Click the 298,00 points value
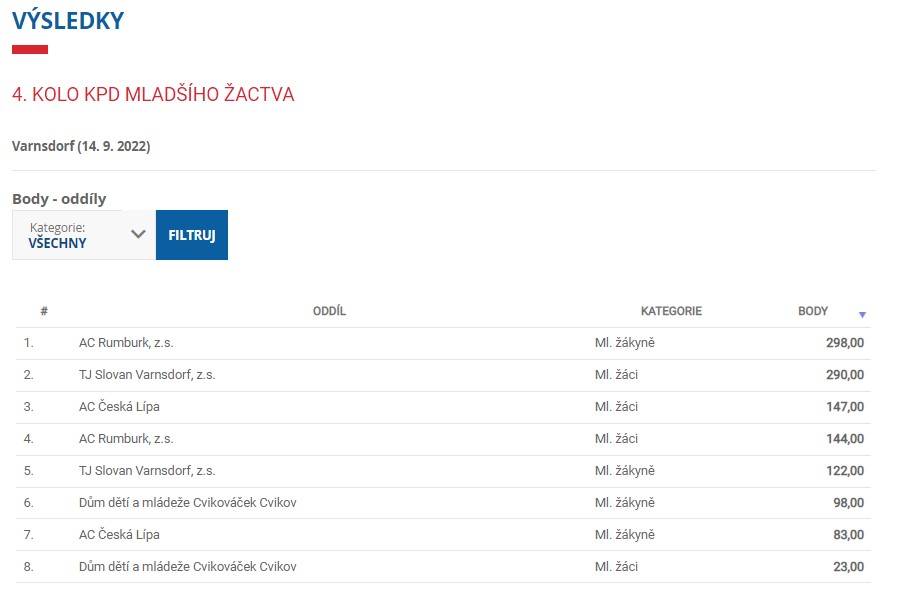 pos(845,343)
